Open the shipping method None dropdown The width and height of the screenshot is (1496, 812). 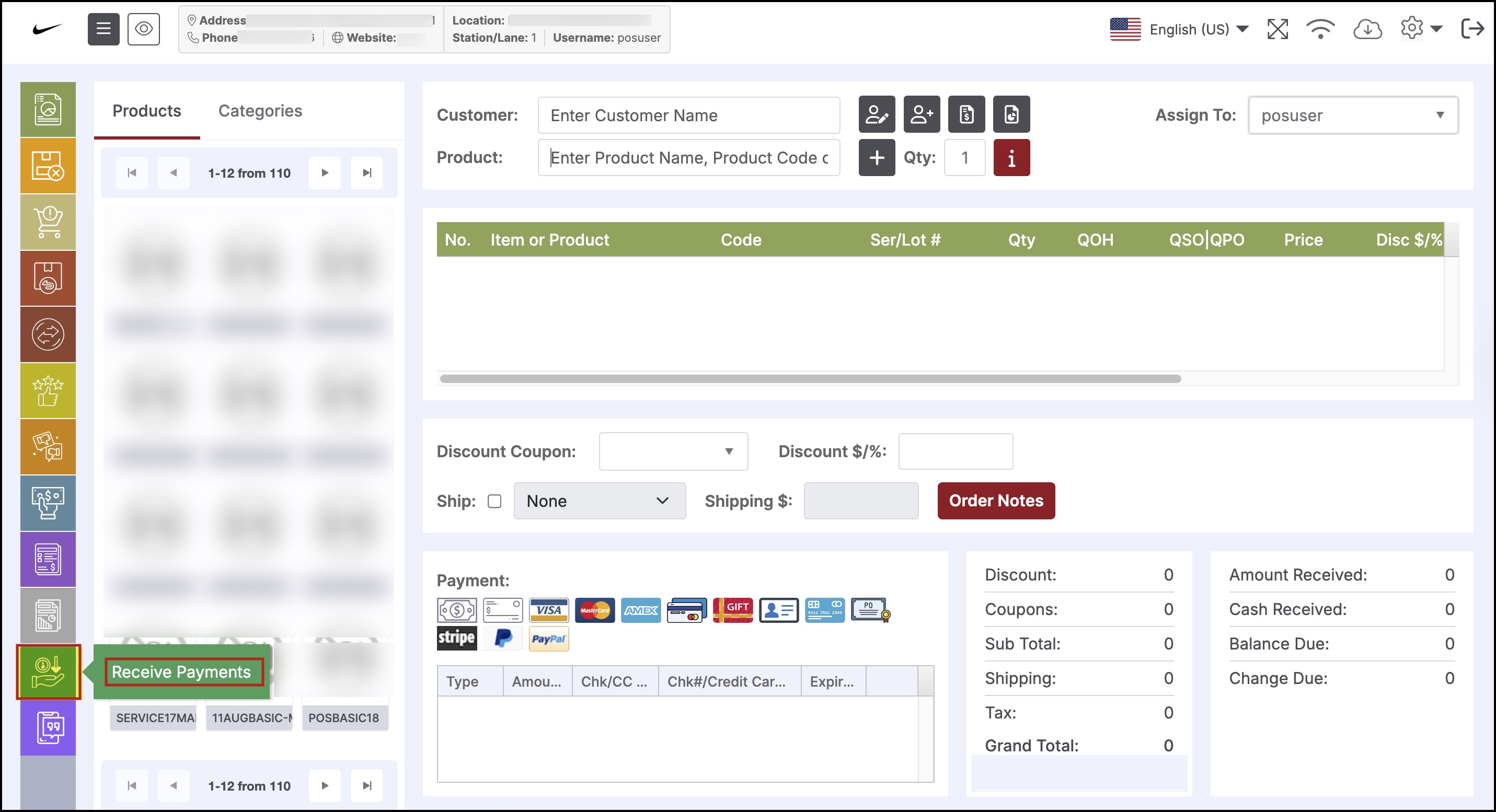coord(600,501)
